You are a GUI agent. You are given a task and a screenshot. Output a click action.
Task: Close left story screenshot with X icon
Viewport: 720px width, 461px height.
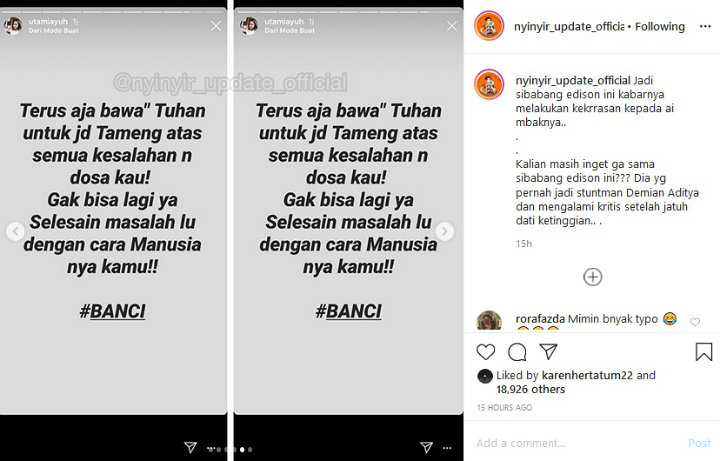[x=216, y=26]
